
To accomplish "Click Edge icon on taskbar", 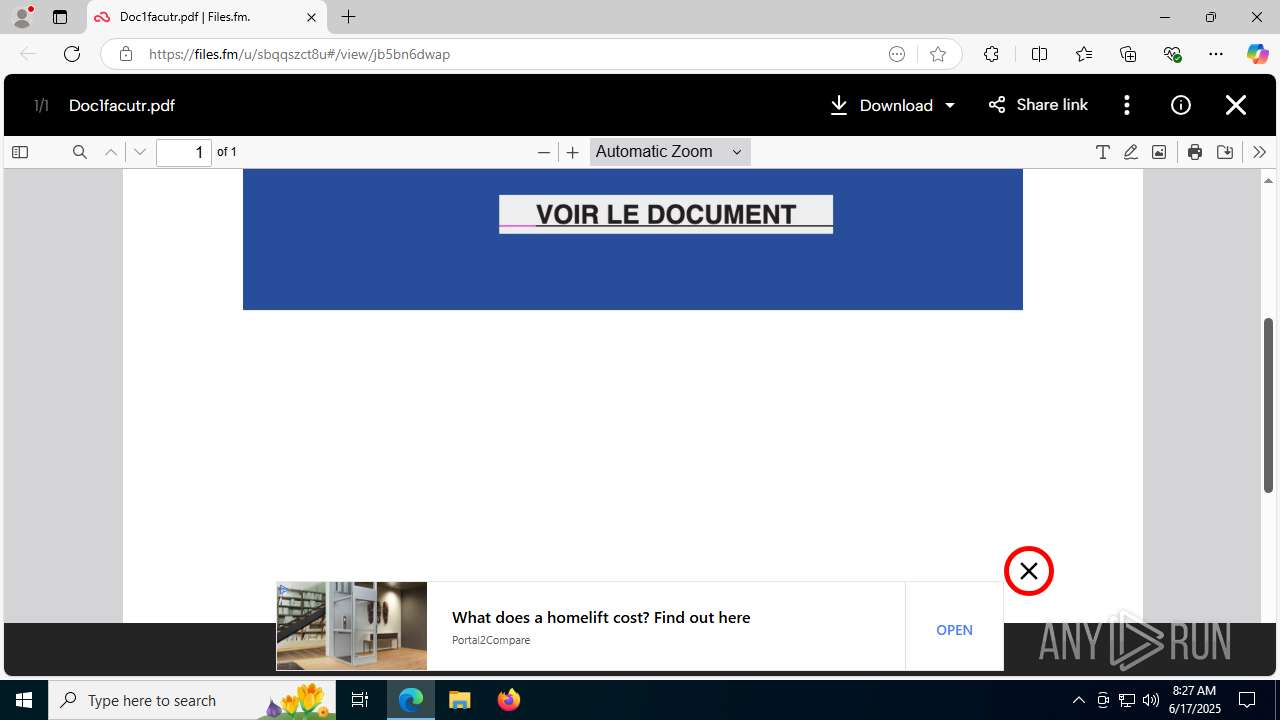I will tap(411, 700).
